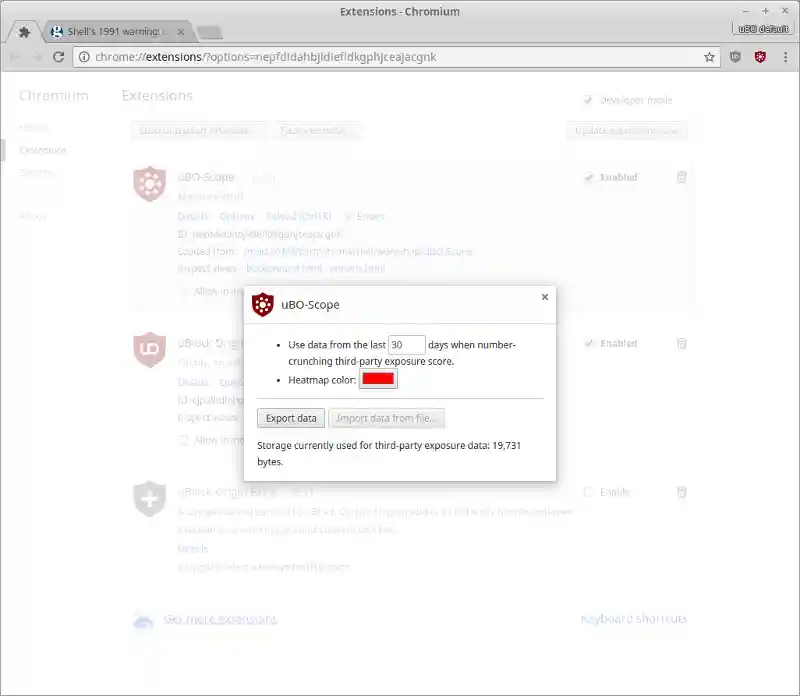Open a new tab button
800x696 pixels.
tap(210, 33)
